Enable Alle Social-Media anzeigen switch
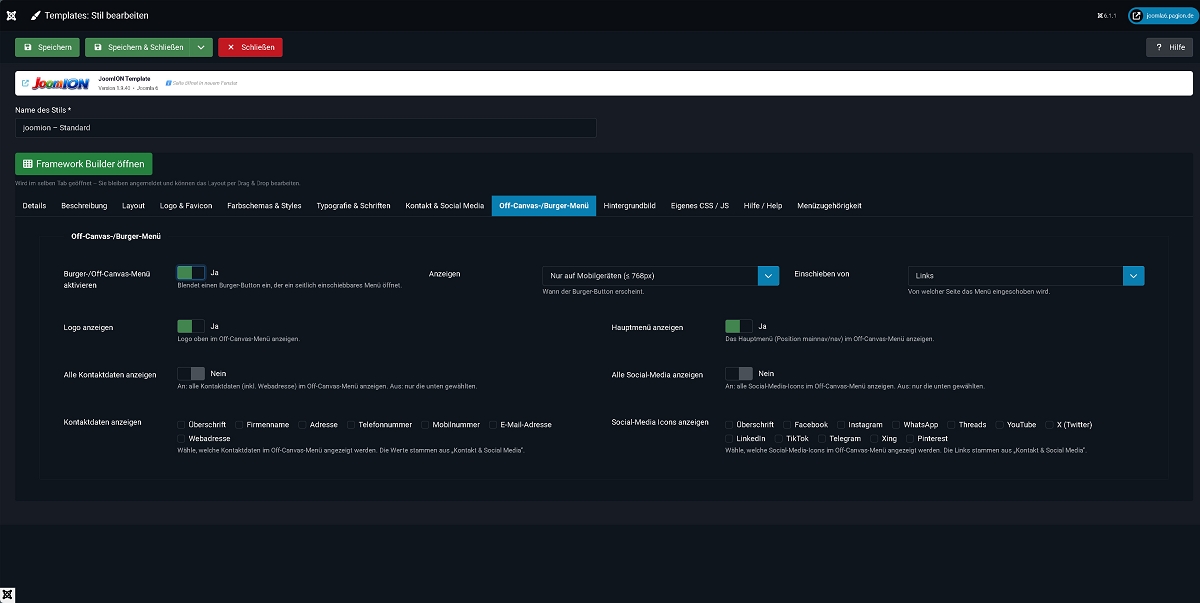The height and width of the screenshot is (603, 1200). [739, 374]
